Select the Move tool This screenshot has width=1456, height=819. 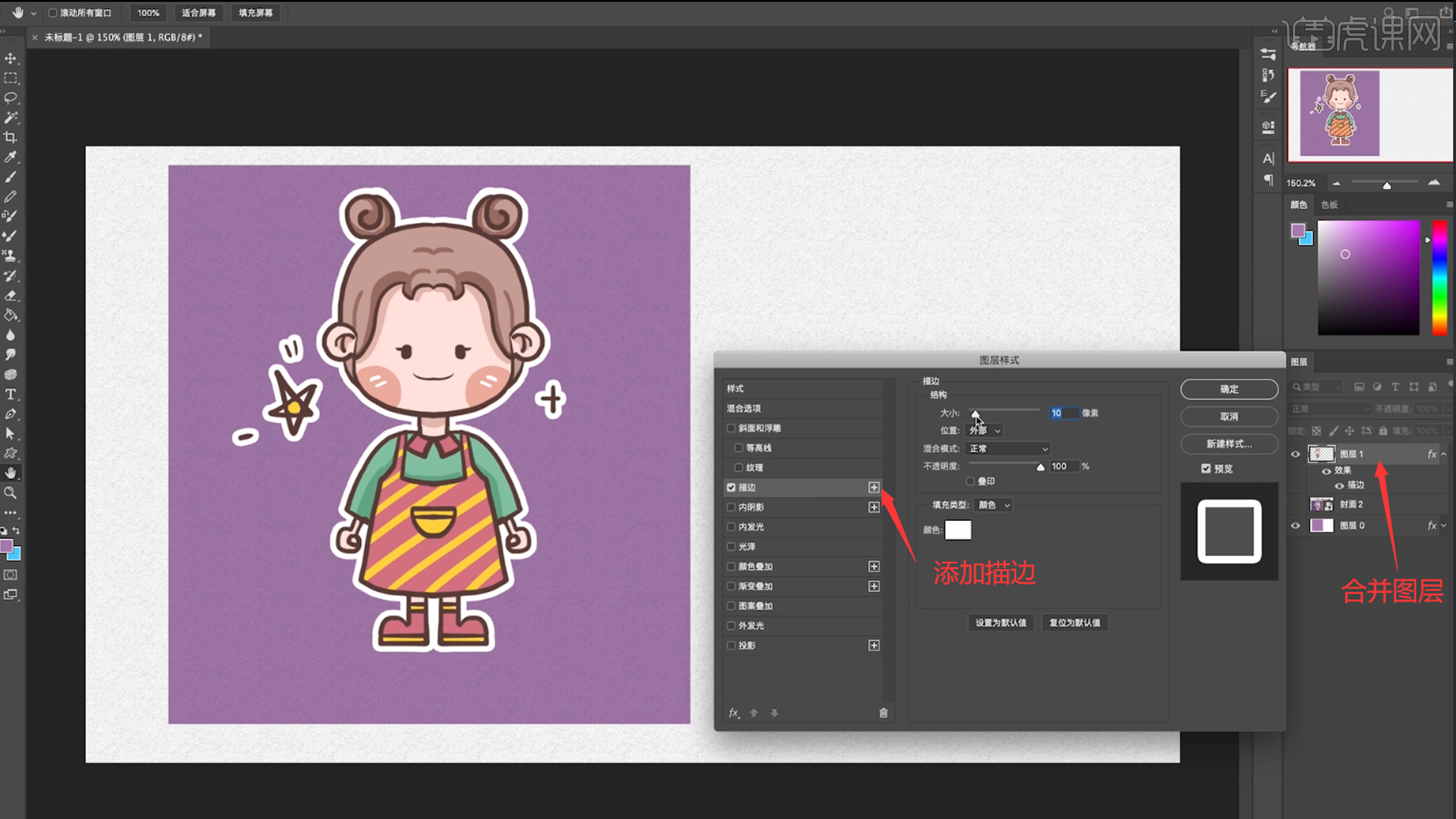click(x=11, y=58)
